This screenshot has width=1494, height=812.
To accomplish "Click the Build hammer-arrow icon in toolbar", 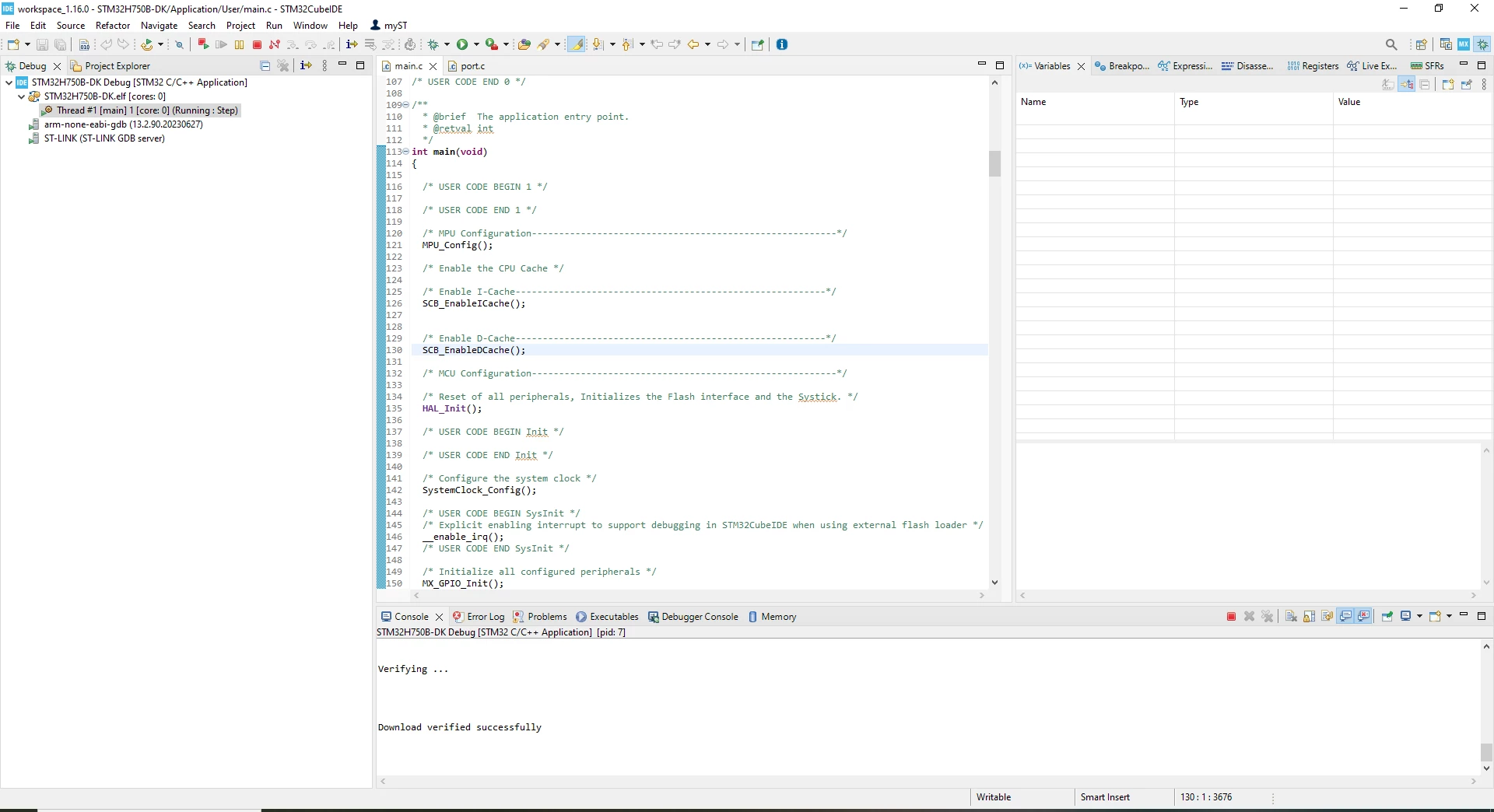I will pos(147,44).
